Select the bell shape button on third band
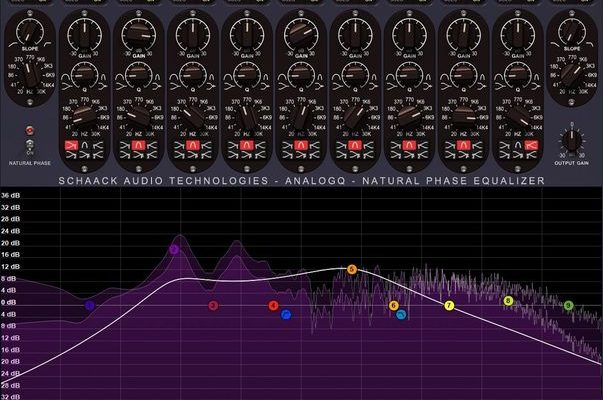Viewport: 603px width, 400px height. (x=192, y=147)
